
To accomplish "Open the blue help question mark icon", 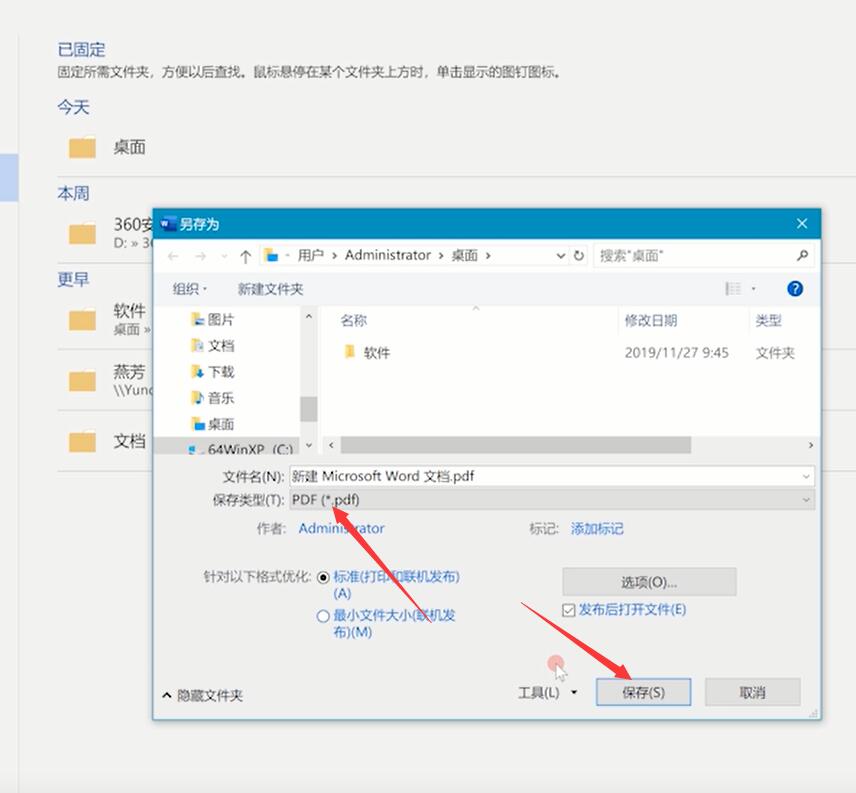I will click(x=795, y=288).
